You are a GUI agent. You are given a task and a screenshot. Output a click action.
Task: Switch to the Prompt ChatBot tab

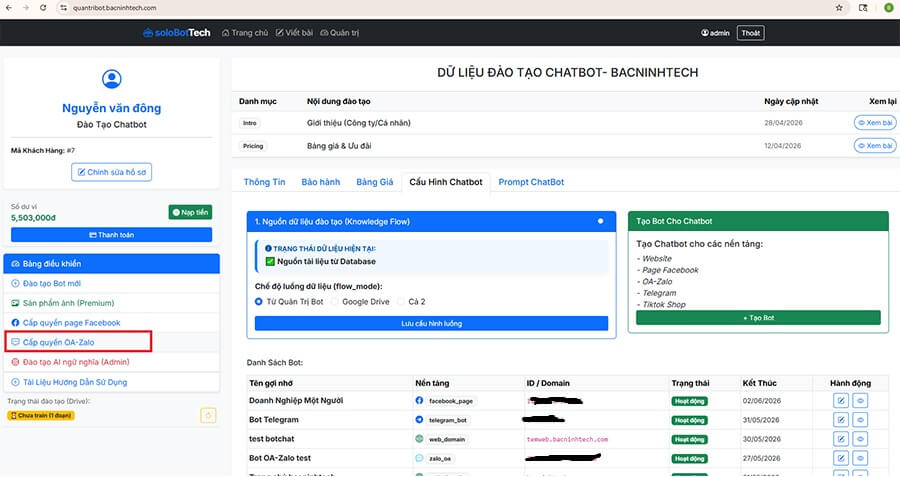point(531,182)
